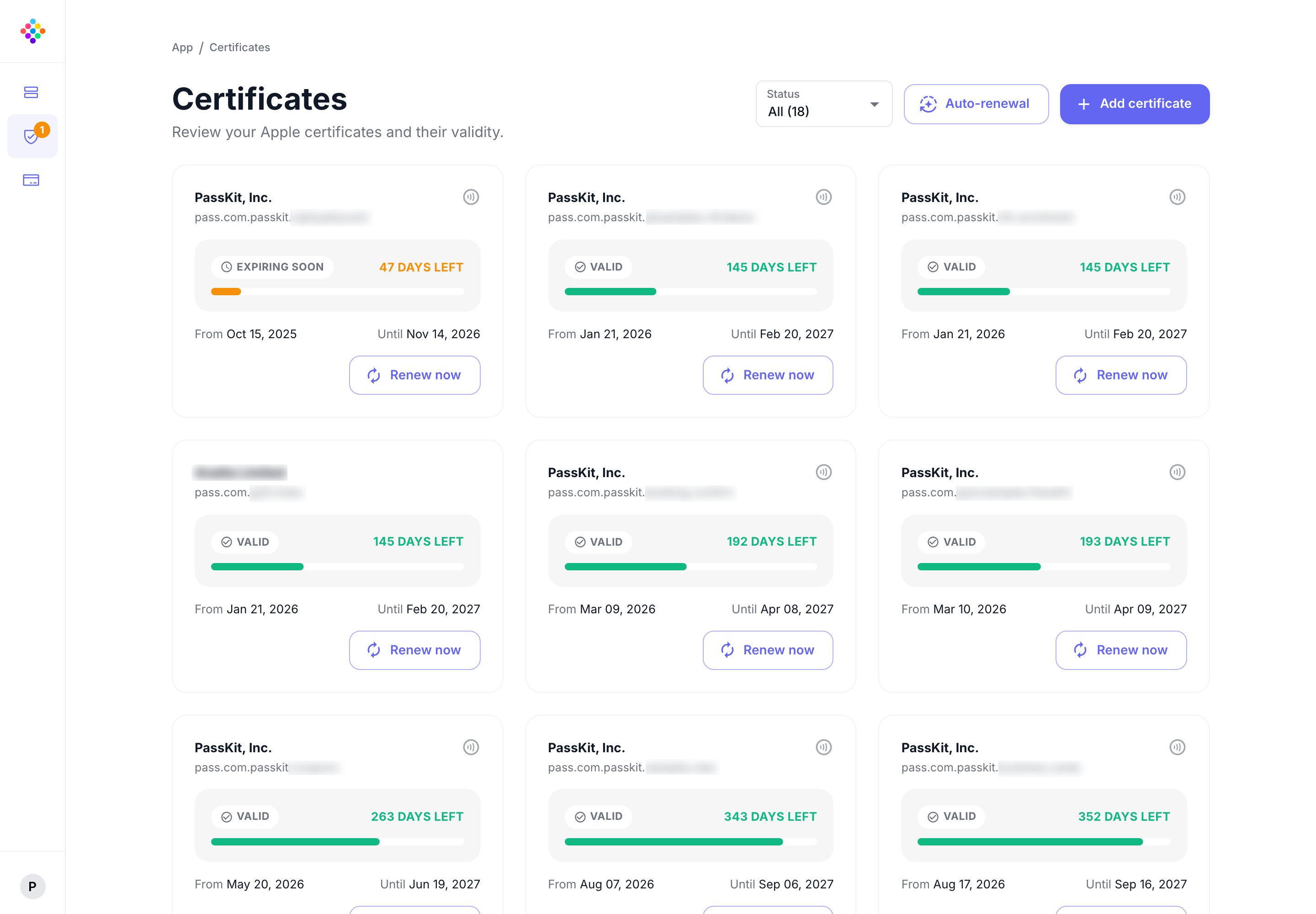Click the "From Mar 09, 2026" date
This screenshot has height=914, width=1316.
[601, 609]
